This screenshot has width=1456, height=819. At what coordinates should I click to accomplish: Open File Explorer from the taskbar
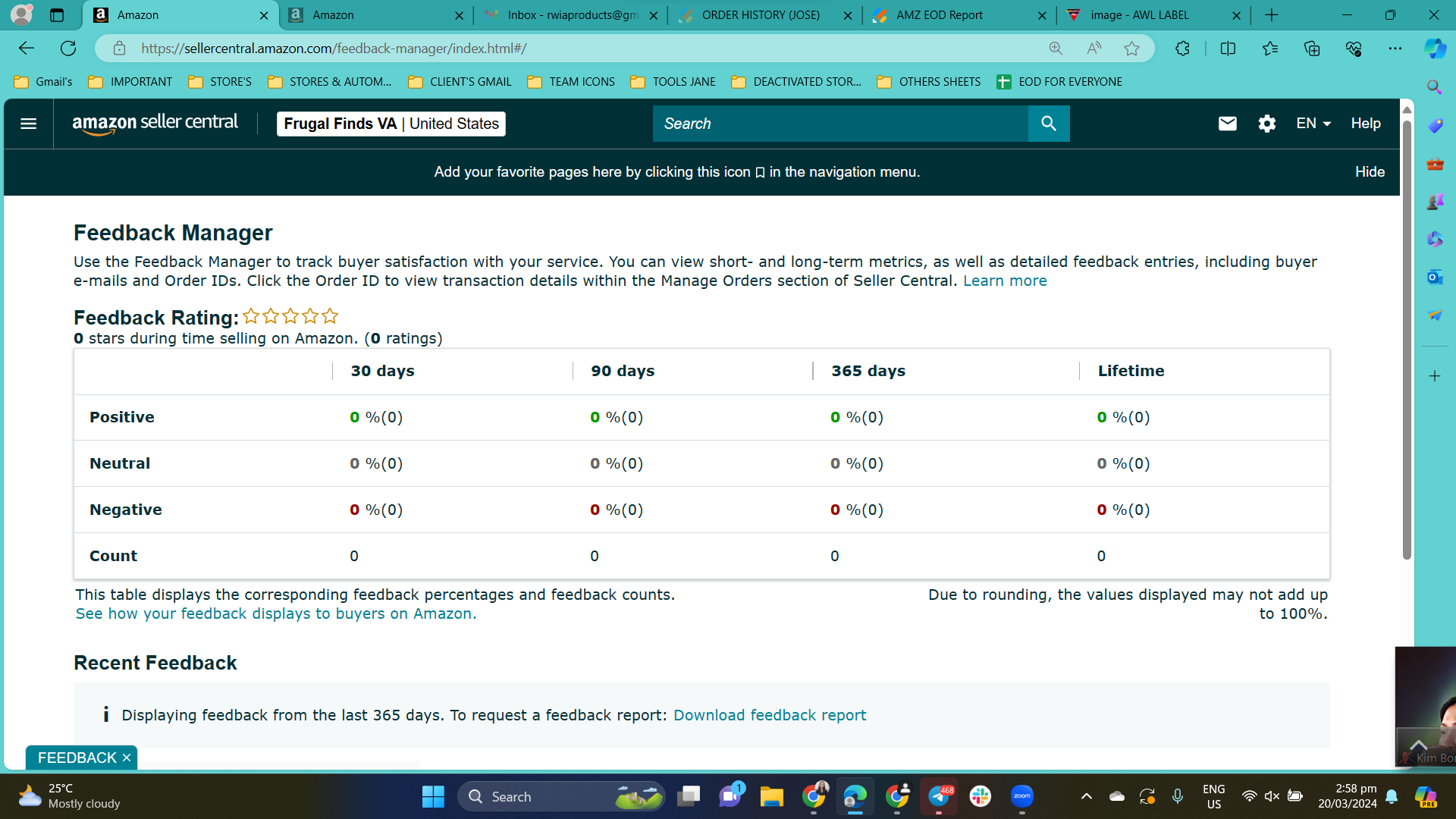(771, 796)
